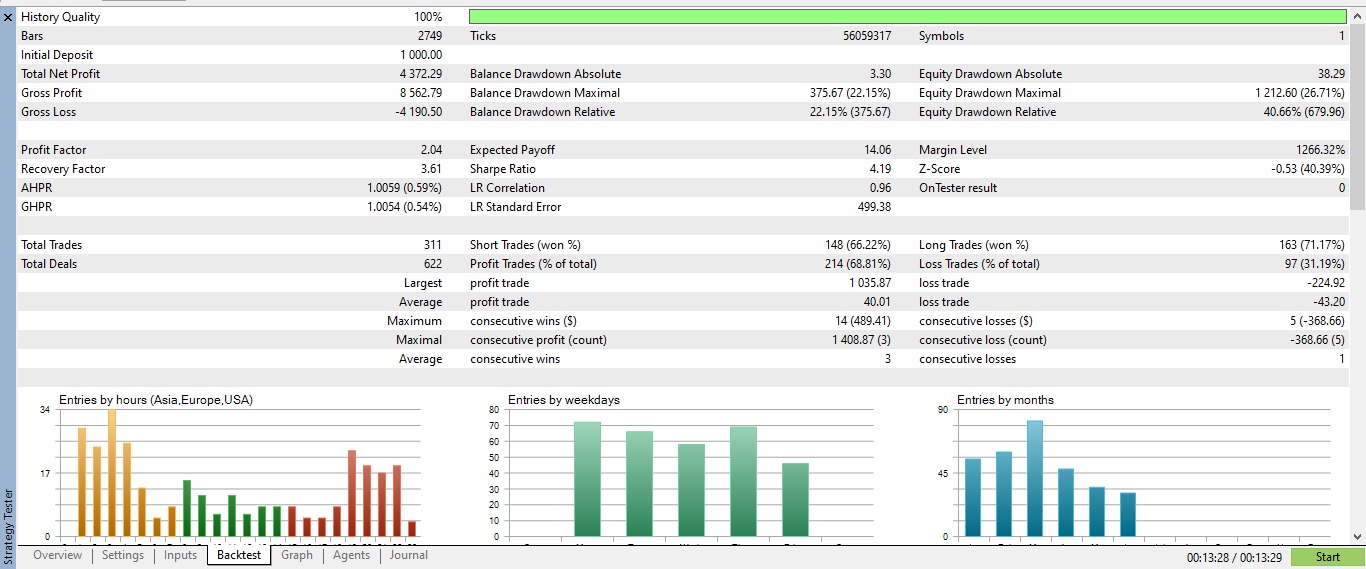Click the Profit Factor value 2.04
The height and width of the screenshot is (569, 1366).
(432, 150)
